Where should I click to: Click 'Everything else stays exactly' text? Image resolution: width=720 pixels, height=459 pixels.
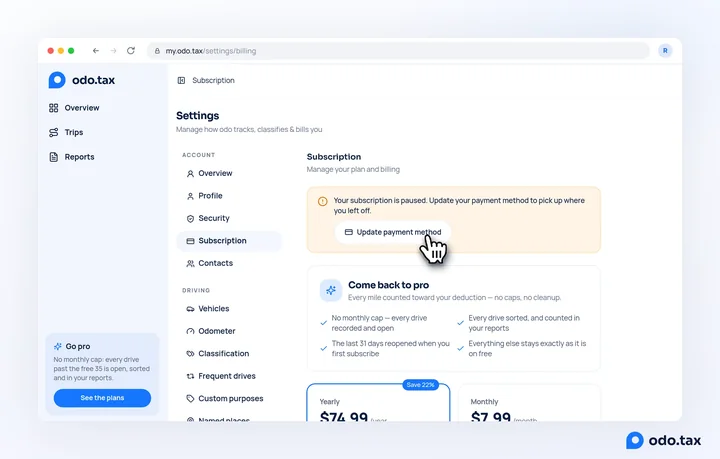pyautogui.click(x=527, y=349)
